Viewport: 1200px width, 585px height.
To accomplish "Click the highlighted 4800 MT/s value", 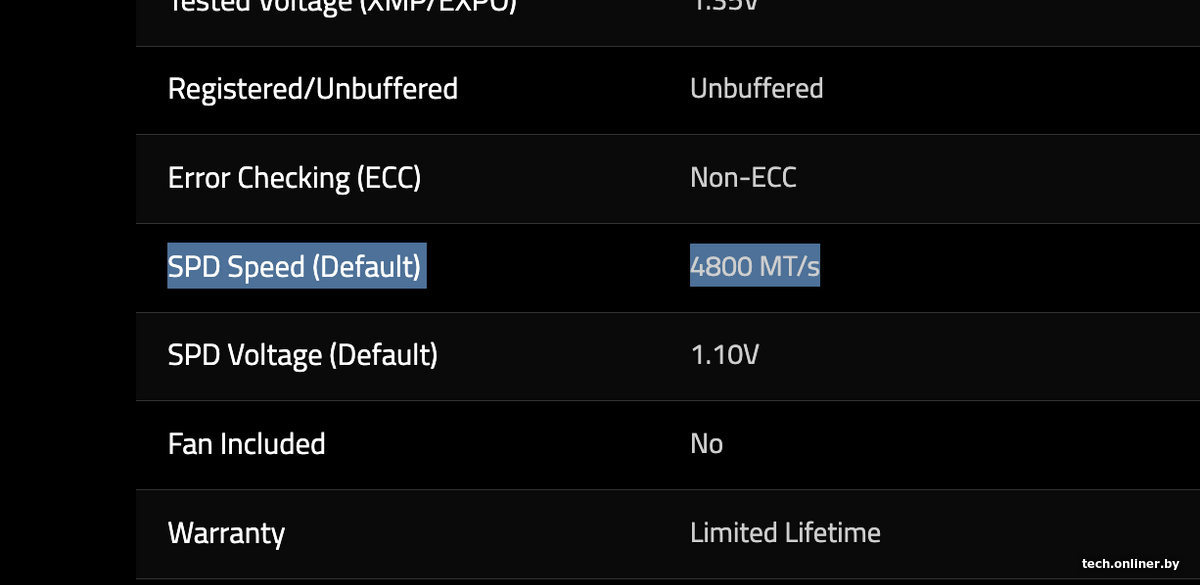I will [754, 266].
